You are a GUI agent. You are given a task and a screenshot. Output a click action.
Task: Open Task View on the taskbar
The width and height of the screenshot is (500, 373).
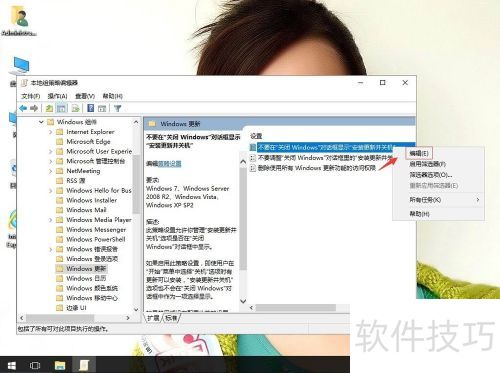(35, 365)
